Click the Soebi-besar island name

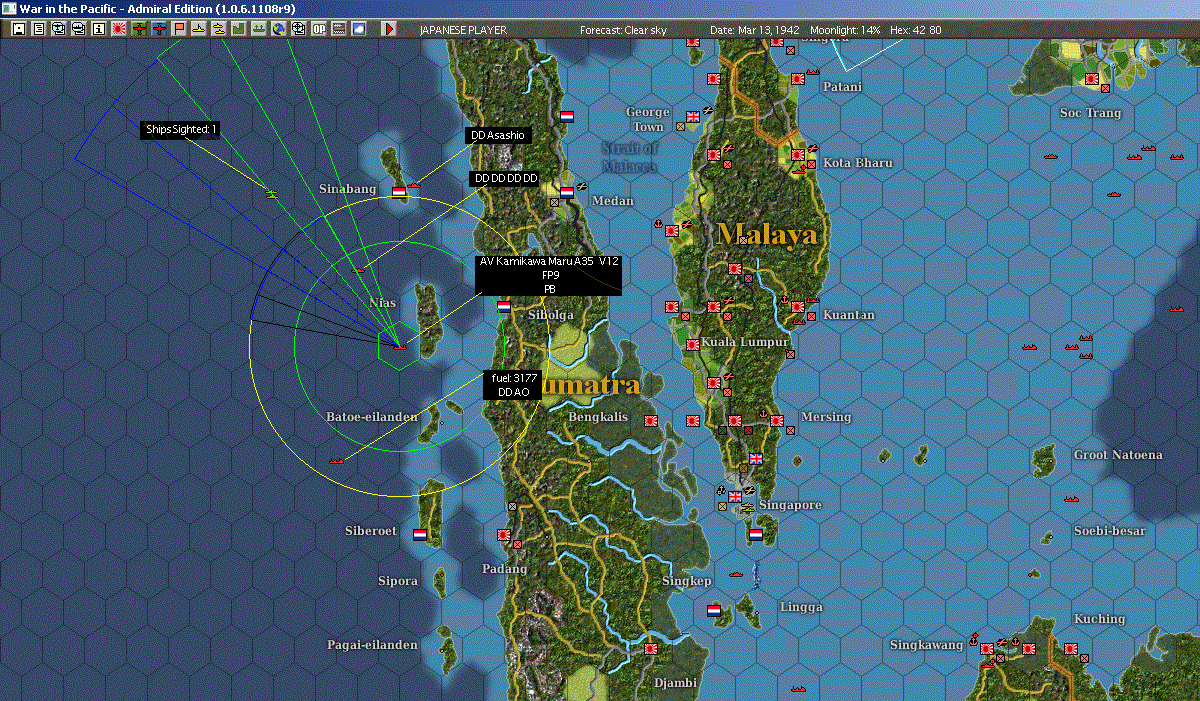pos(1108,530)
